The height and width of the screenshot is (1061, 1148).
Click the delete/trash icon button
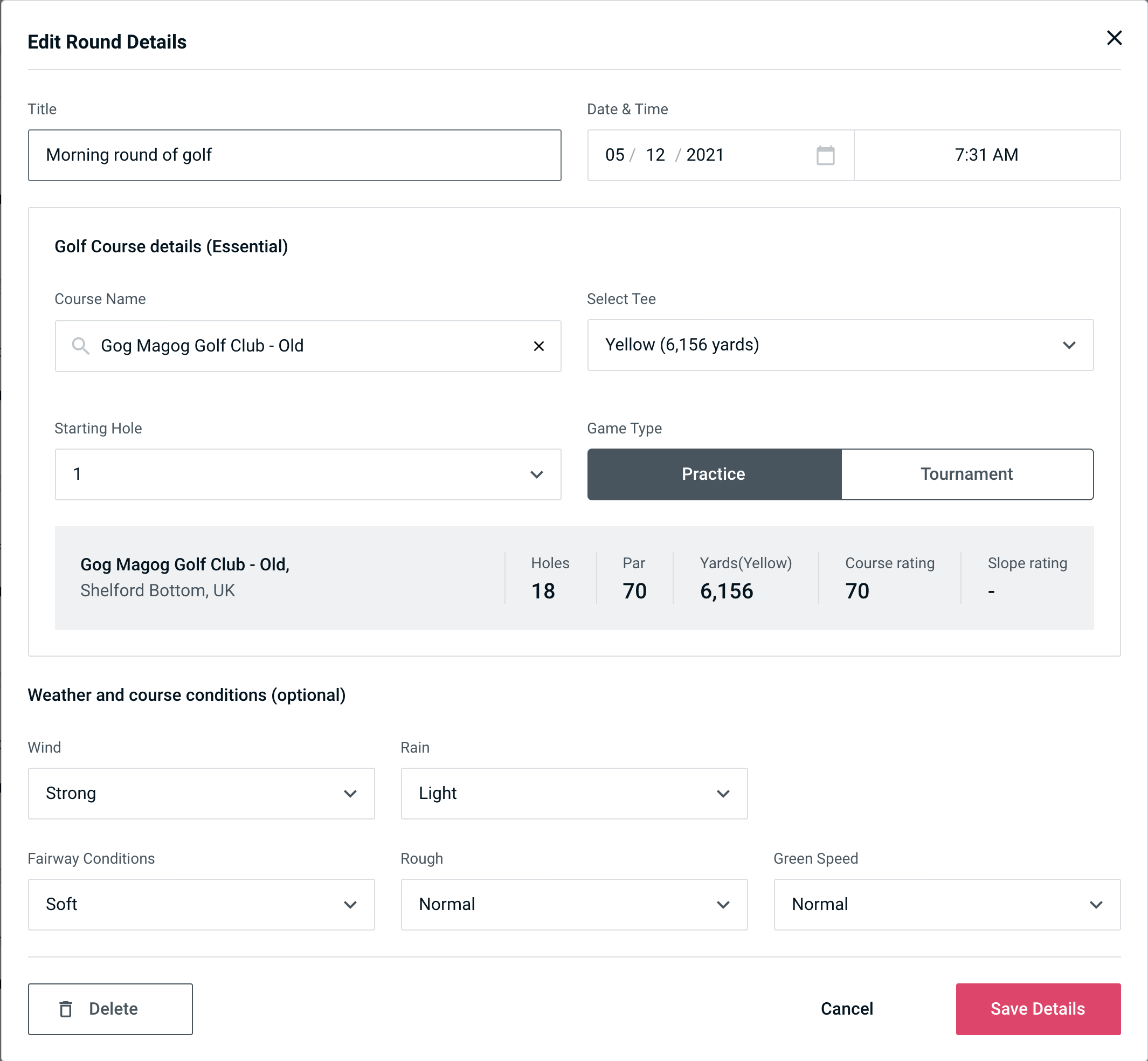[x=67, y=1009]
